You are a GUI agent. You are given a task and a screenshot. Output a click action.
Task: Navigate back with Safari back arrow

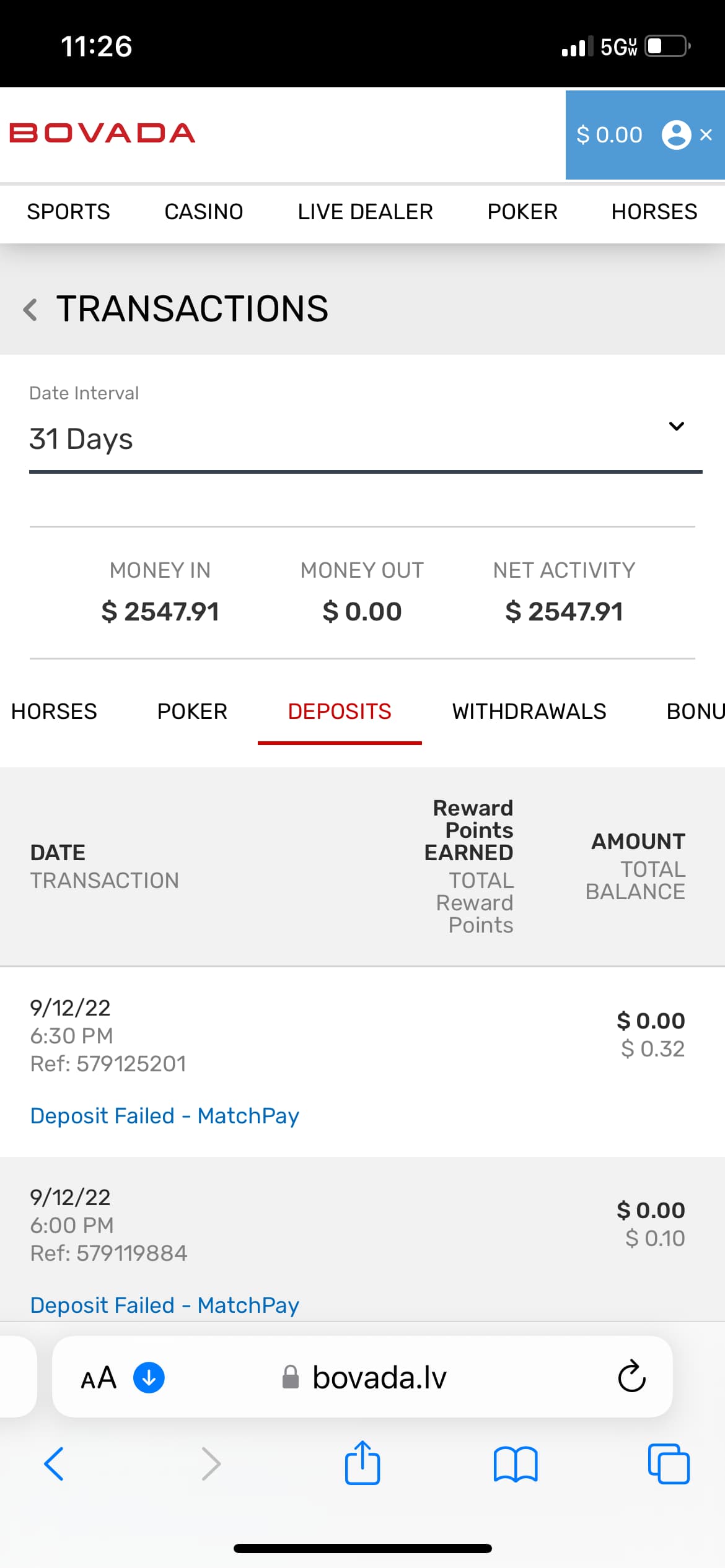tap(54, 1464)
